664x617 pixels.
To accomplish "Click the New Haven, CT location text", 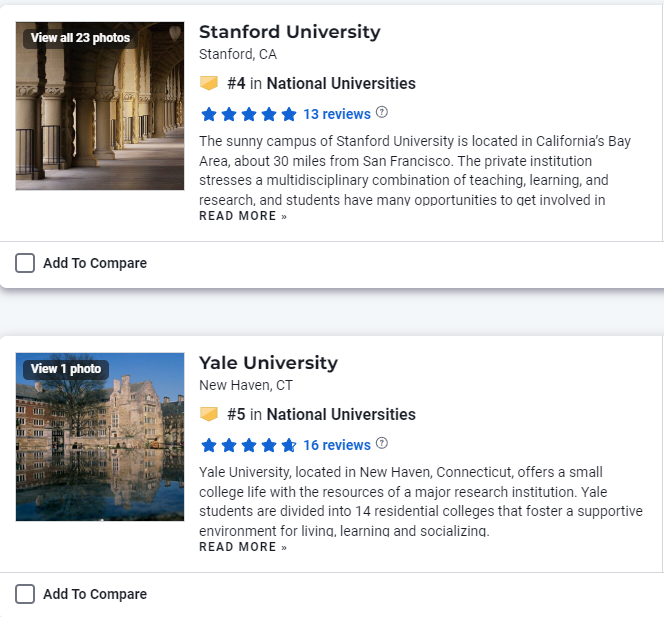I will coord(246,385).
